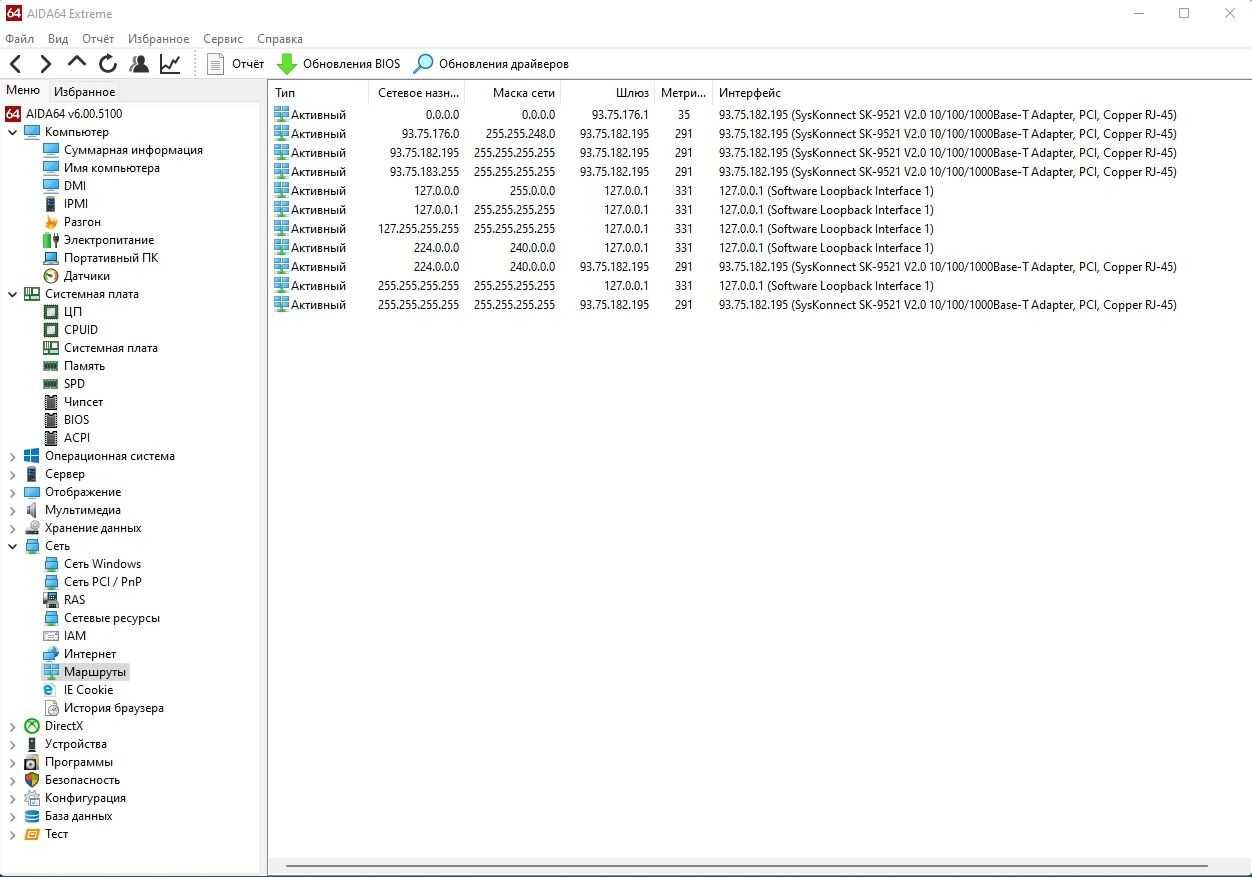Click the Forward navigation arrow
This screenshot has height=877, width=1252.
(x=45, y=64)
